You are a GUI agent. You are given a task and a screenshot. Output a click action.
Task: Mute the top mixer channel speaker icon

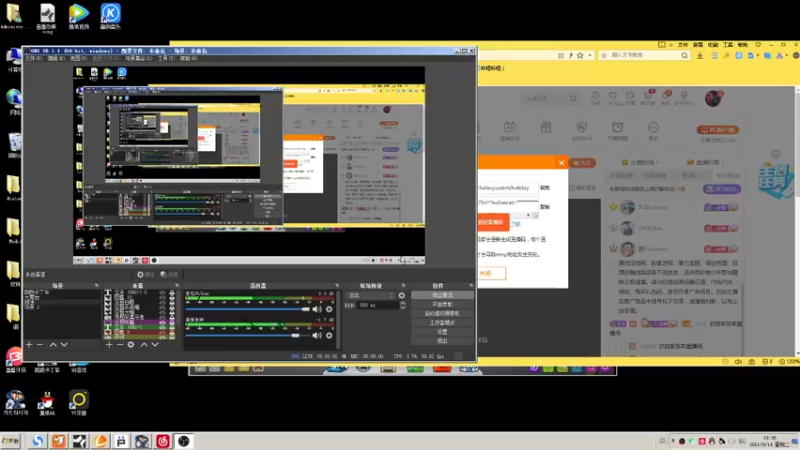coord(317,309)
